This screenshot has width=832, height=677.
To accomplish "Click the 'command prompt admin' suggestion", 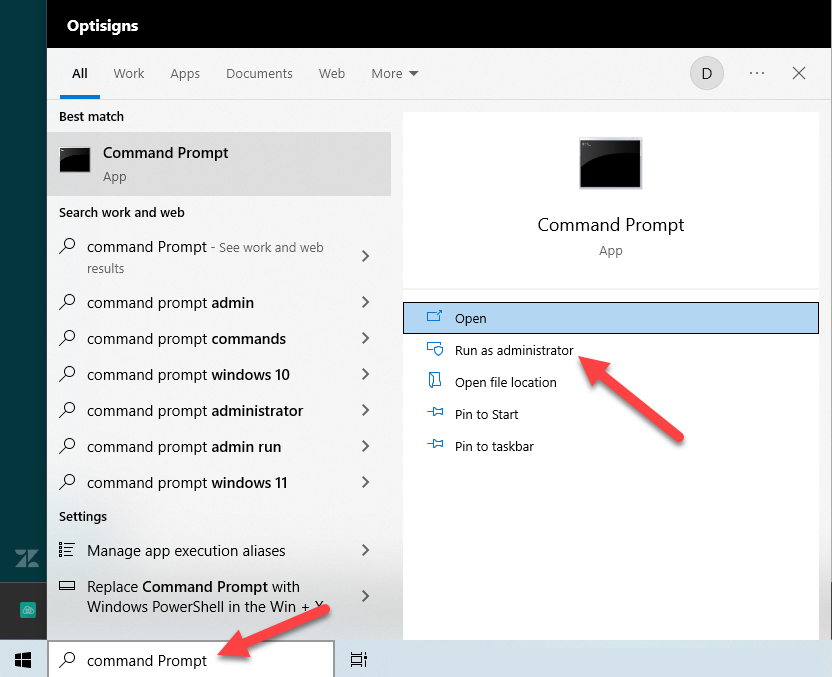I will (219, 302).
